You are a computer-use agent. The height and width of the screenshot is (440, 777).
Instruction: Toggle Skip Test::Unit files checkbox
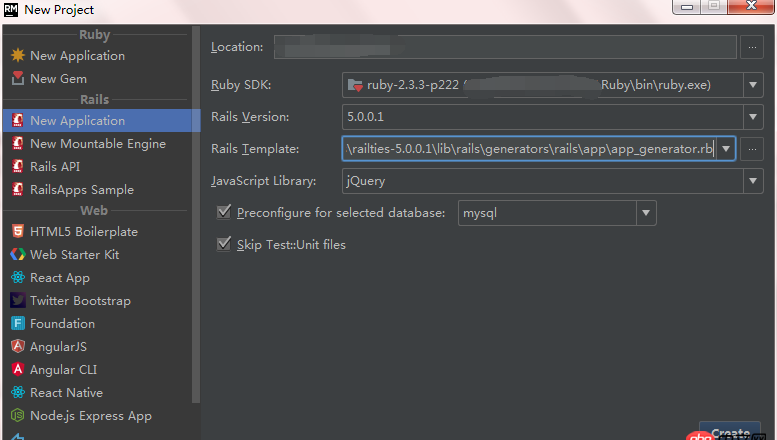click(224, 244)
